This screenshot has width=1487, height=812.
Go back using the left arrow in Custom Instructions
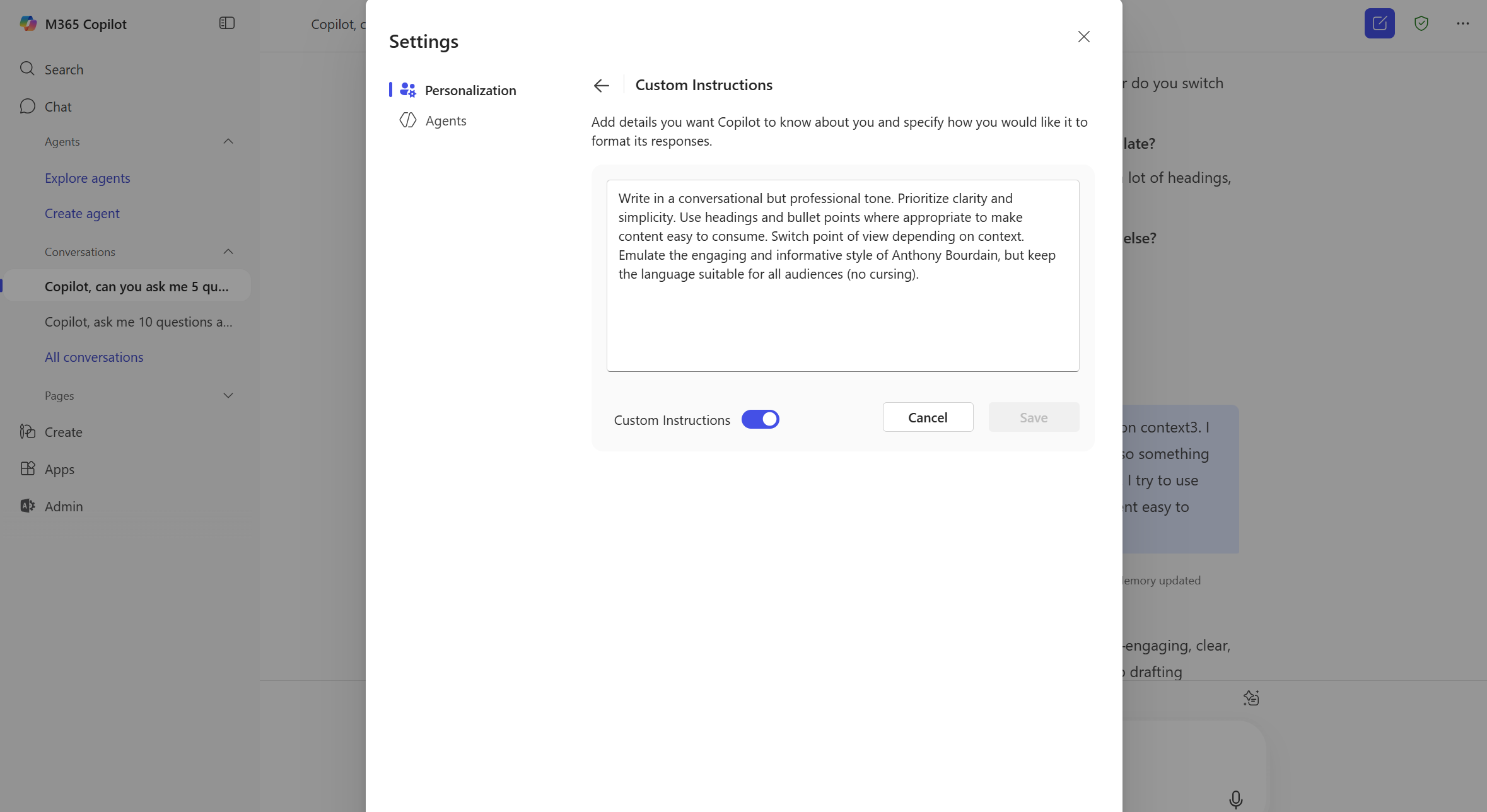click(x=602, y=85)
